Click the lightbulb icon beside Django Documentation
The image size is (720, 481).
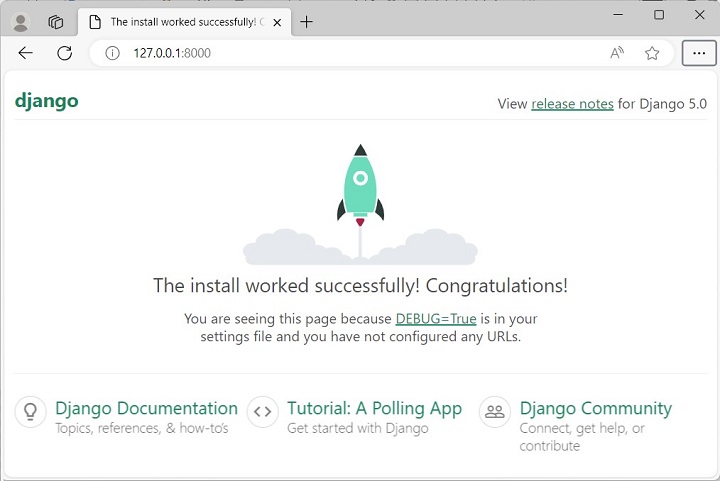click(x=31, y=411)
